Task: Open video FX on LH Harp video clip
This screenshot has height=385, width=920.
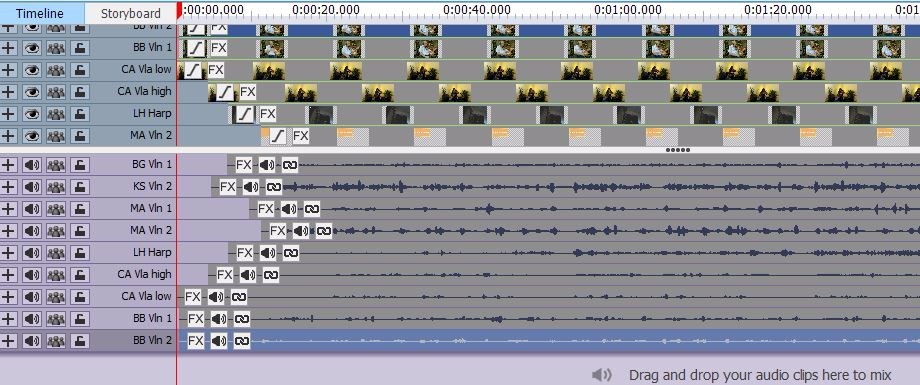Action: [268, 114]
